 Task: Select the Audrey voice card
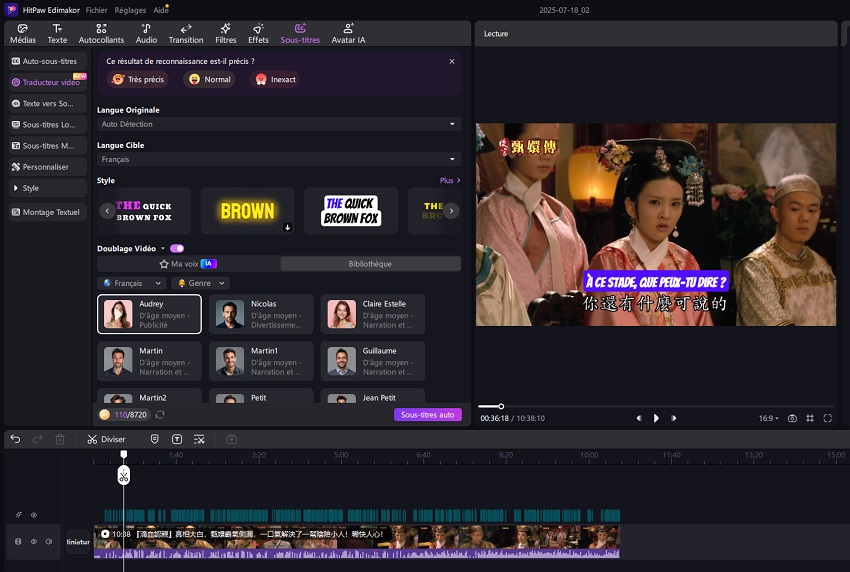pyautogui.click(x=149, y=314)
